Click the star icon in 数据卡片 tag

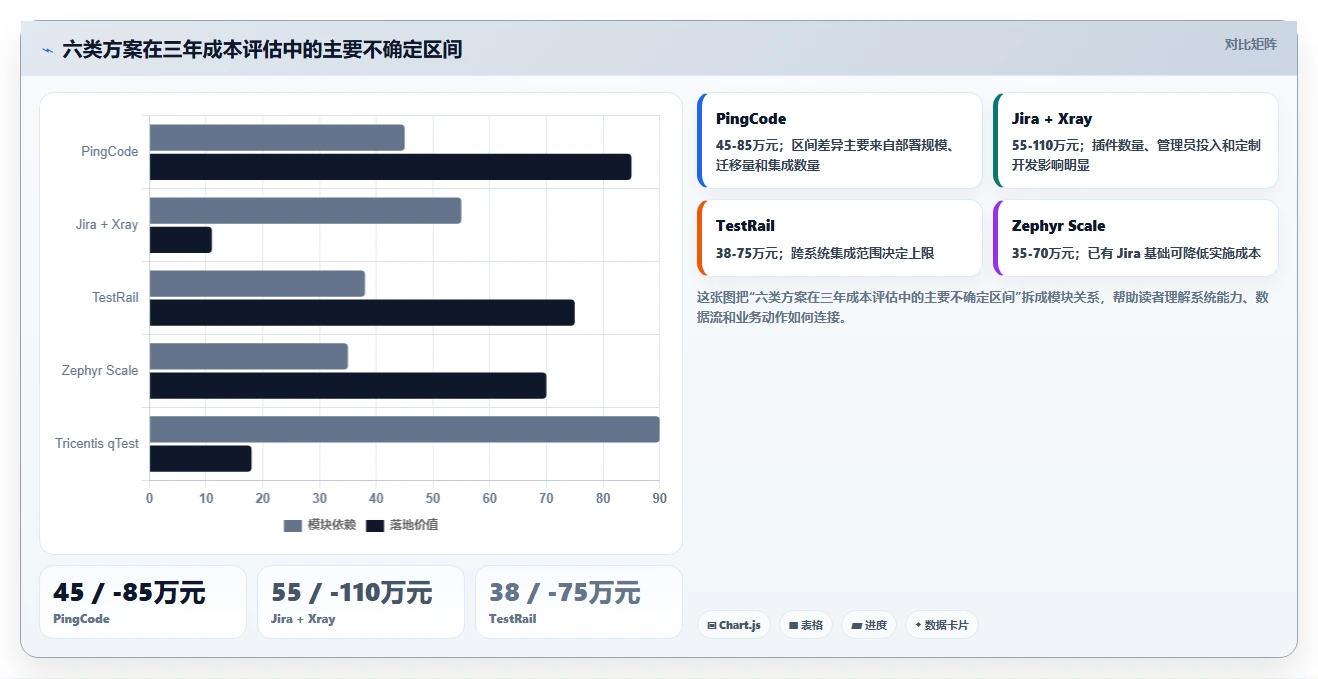tap(918, 625)
